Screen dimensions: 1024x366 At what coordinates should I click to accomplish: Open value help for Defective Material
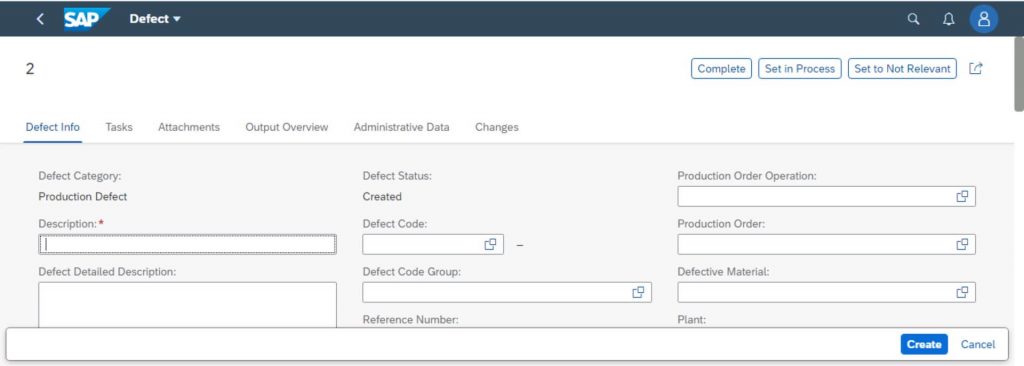point(962,292)
